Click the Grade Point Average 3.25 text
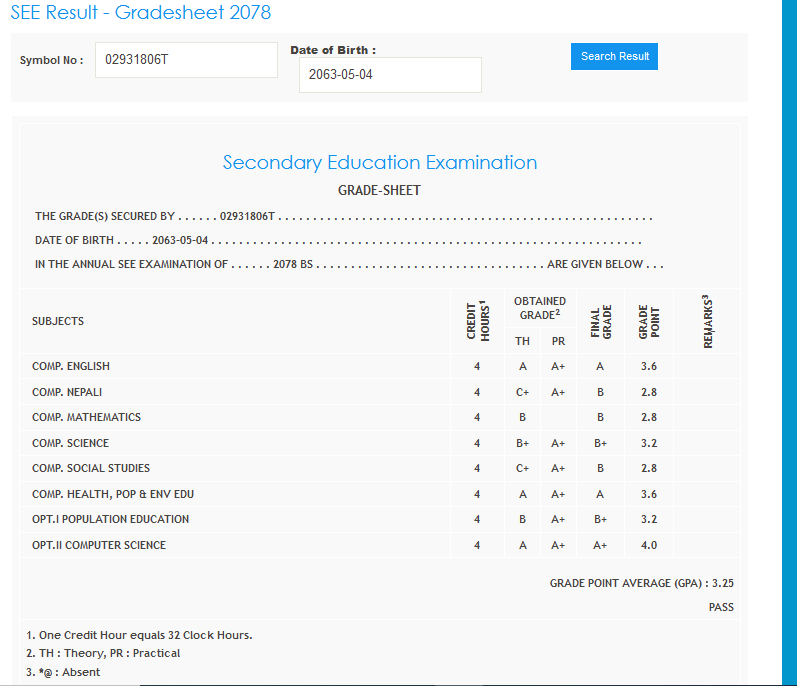The height and width of the screenshot is (686, 797). [641, 583]
